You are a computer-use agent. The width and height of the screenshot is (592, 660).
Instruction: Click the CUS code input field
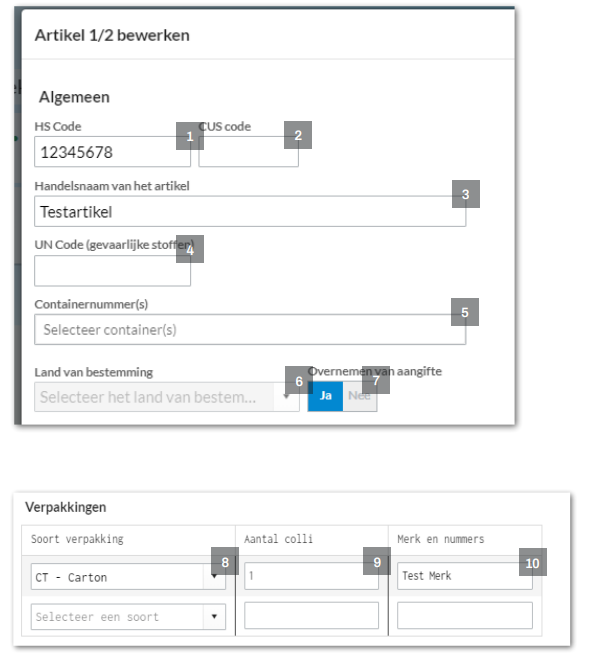point(248,152)
